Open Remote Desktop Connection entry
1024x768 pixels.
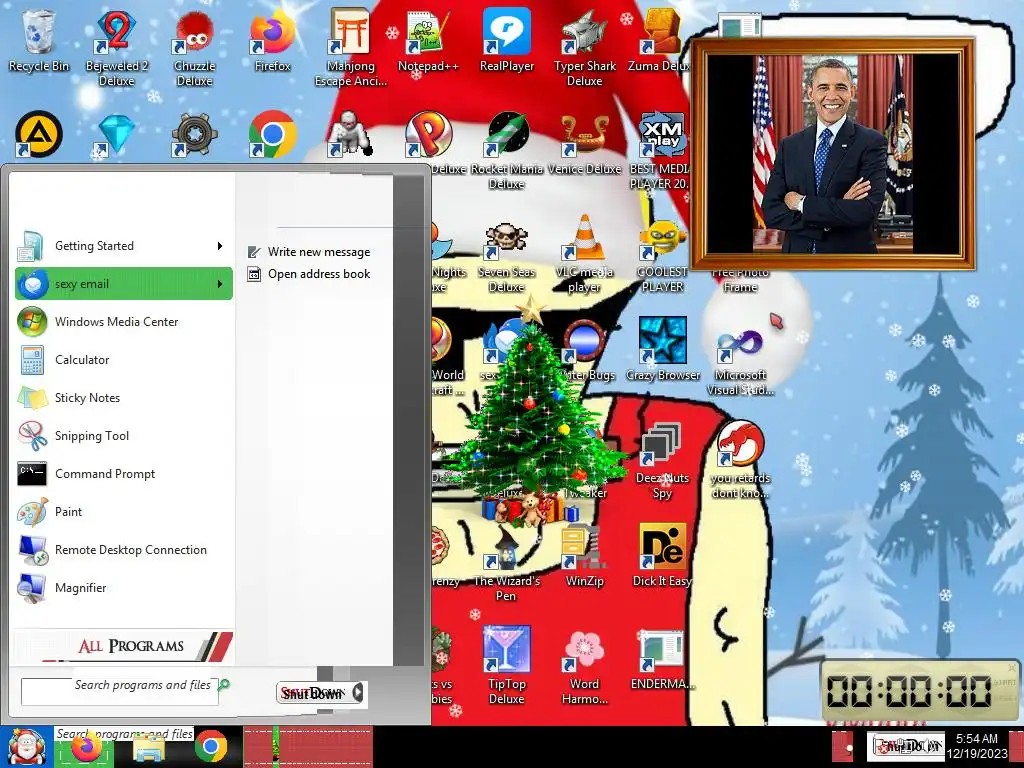click(x=123, y=550)
